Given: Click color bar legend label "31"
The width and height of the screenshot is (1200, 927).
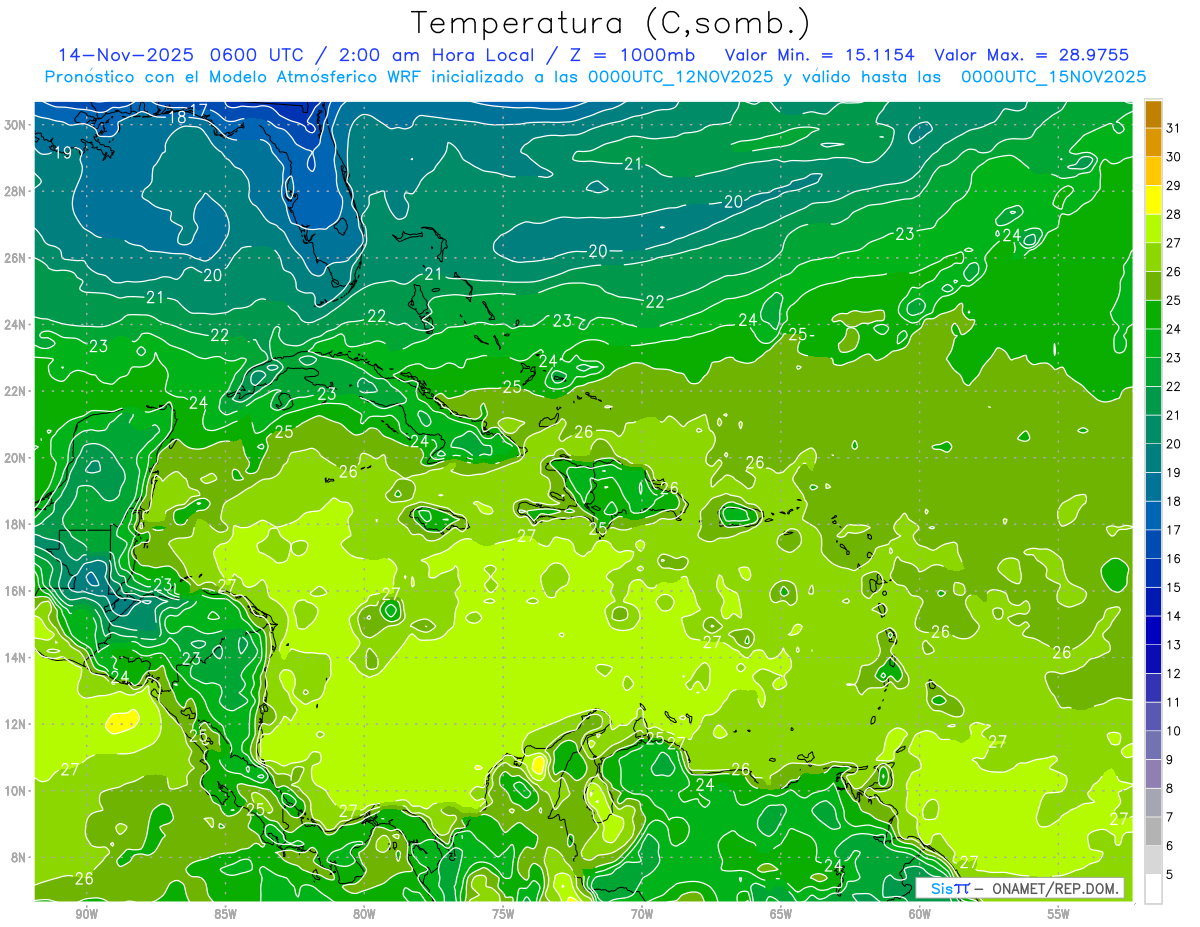Looking at the screenshot, I should point(1174,128).
